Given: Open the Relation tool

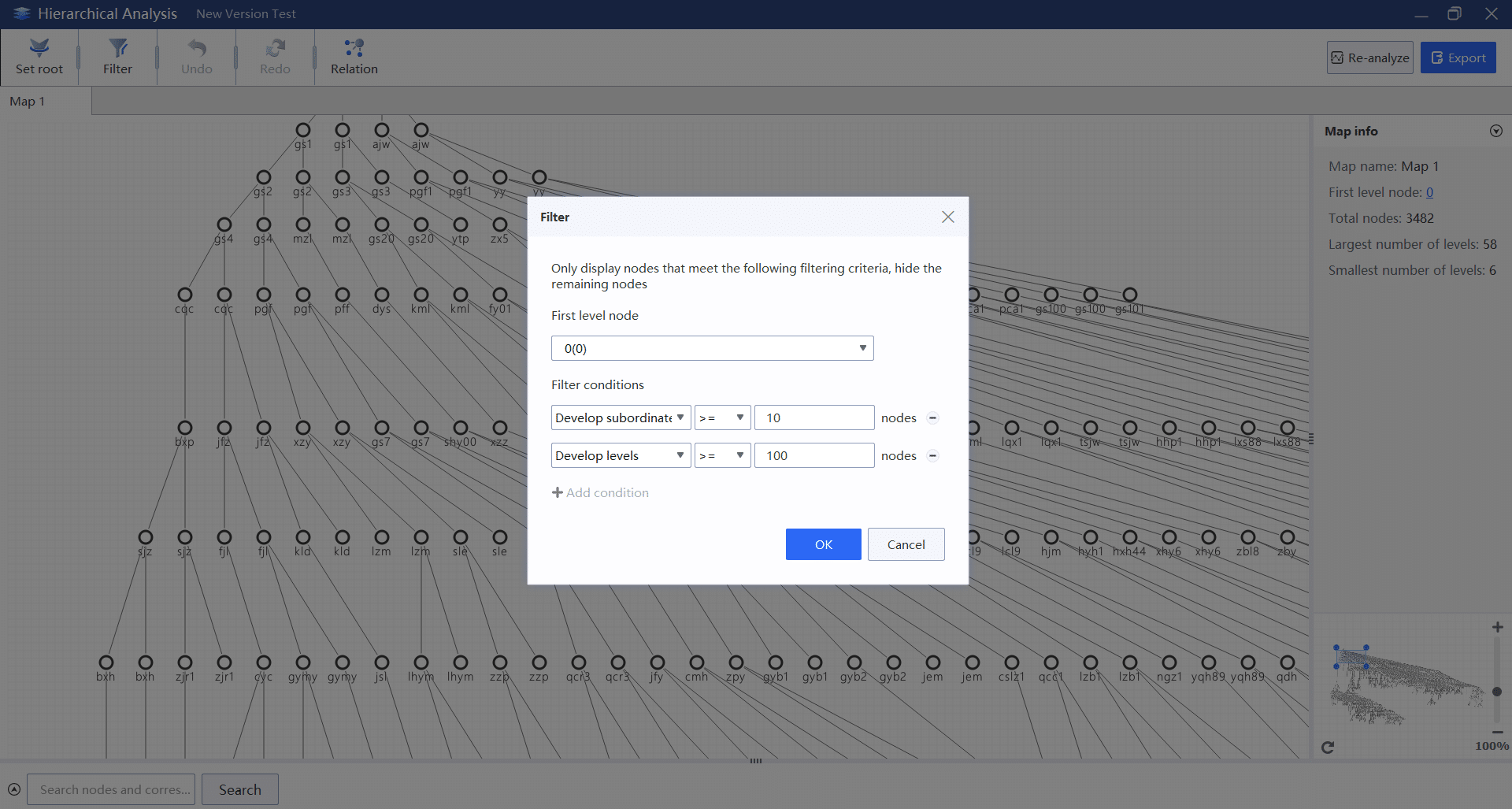Looking at the screenshot, I should pos(354,57).
